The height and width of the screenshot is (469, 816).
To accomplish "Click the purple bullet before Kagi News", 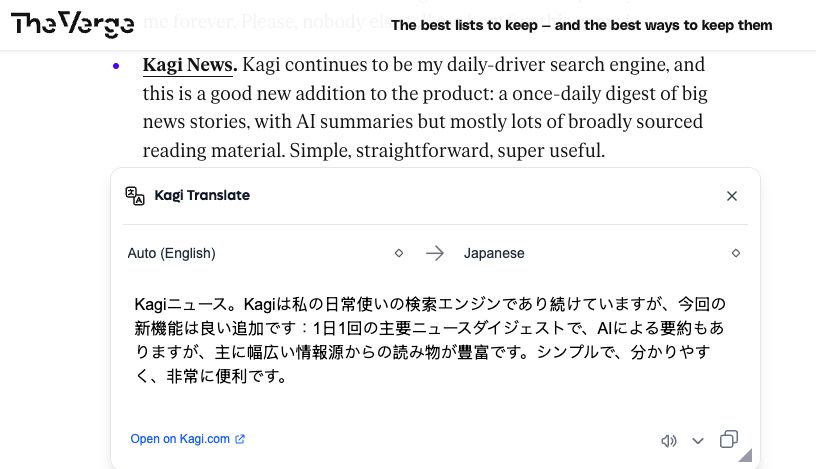I will pyautogui.click(x=116, y=67).
